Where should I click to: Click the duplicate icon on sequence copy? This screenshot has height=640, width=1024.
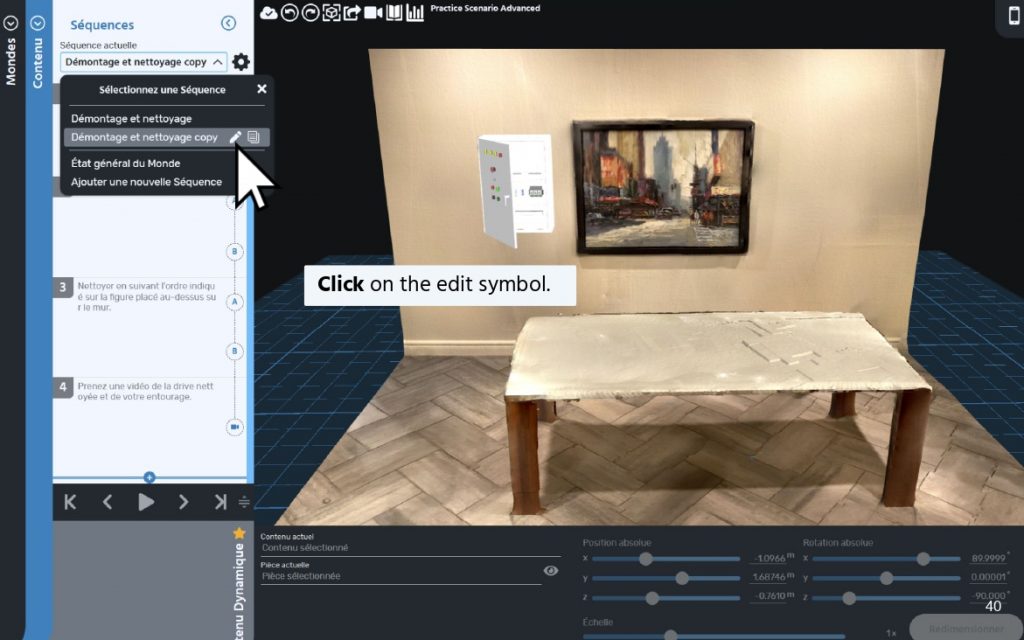pyautogui.click(x=253, y=137)
